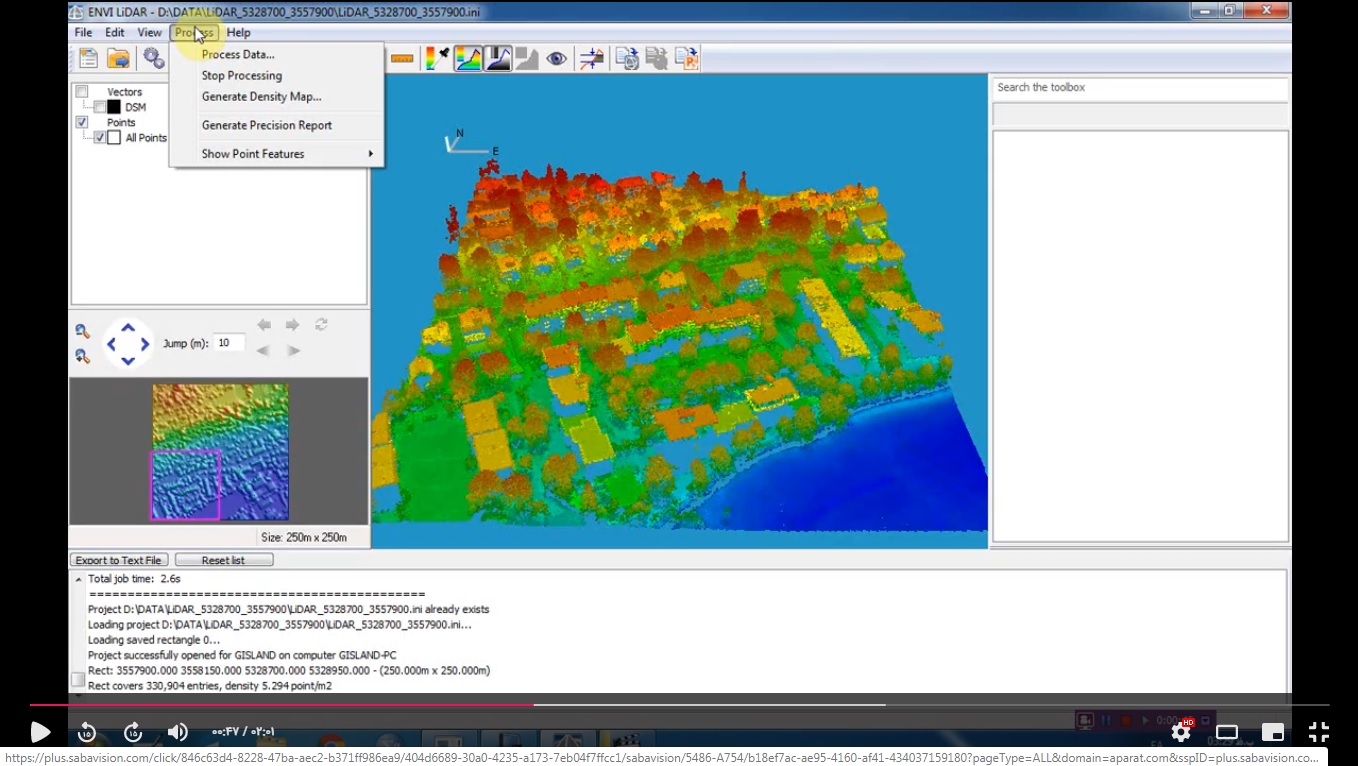Uncheck the All Points checkbox
Screen dimensions: 1358x766
[99, 138]
